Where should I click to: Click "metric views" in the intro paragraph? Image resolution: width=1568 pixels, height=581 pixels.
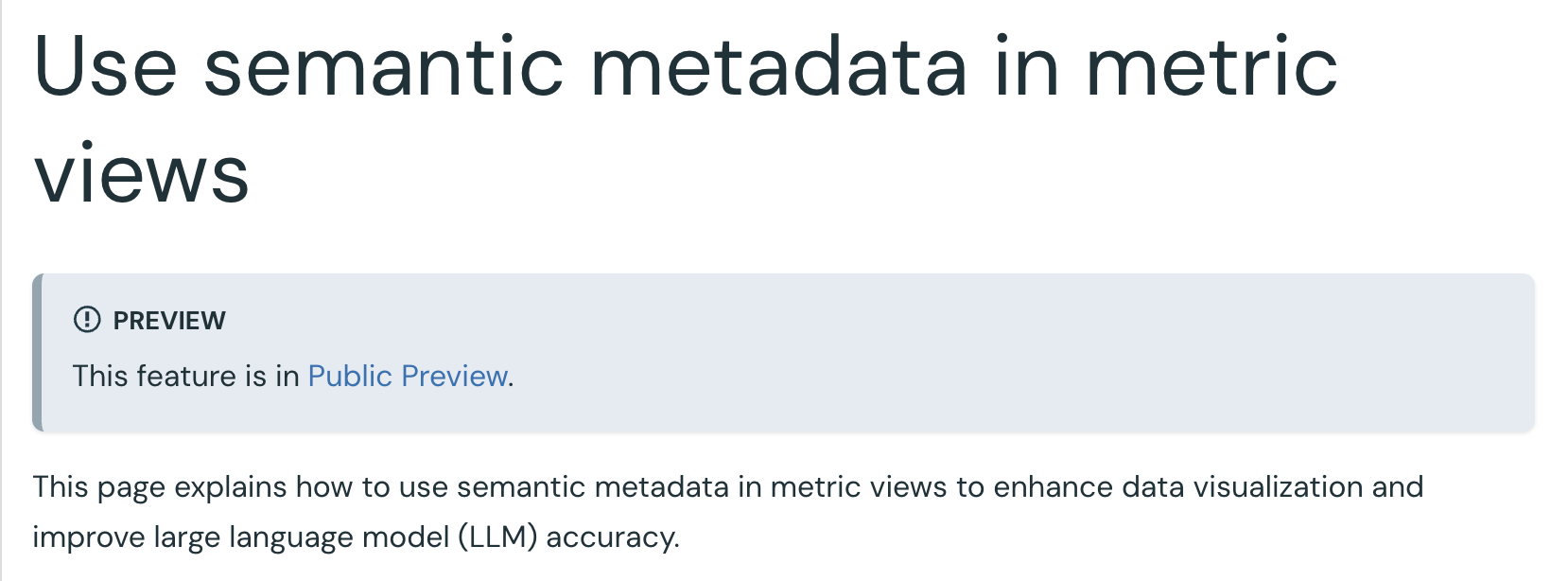tap(859, 486)
